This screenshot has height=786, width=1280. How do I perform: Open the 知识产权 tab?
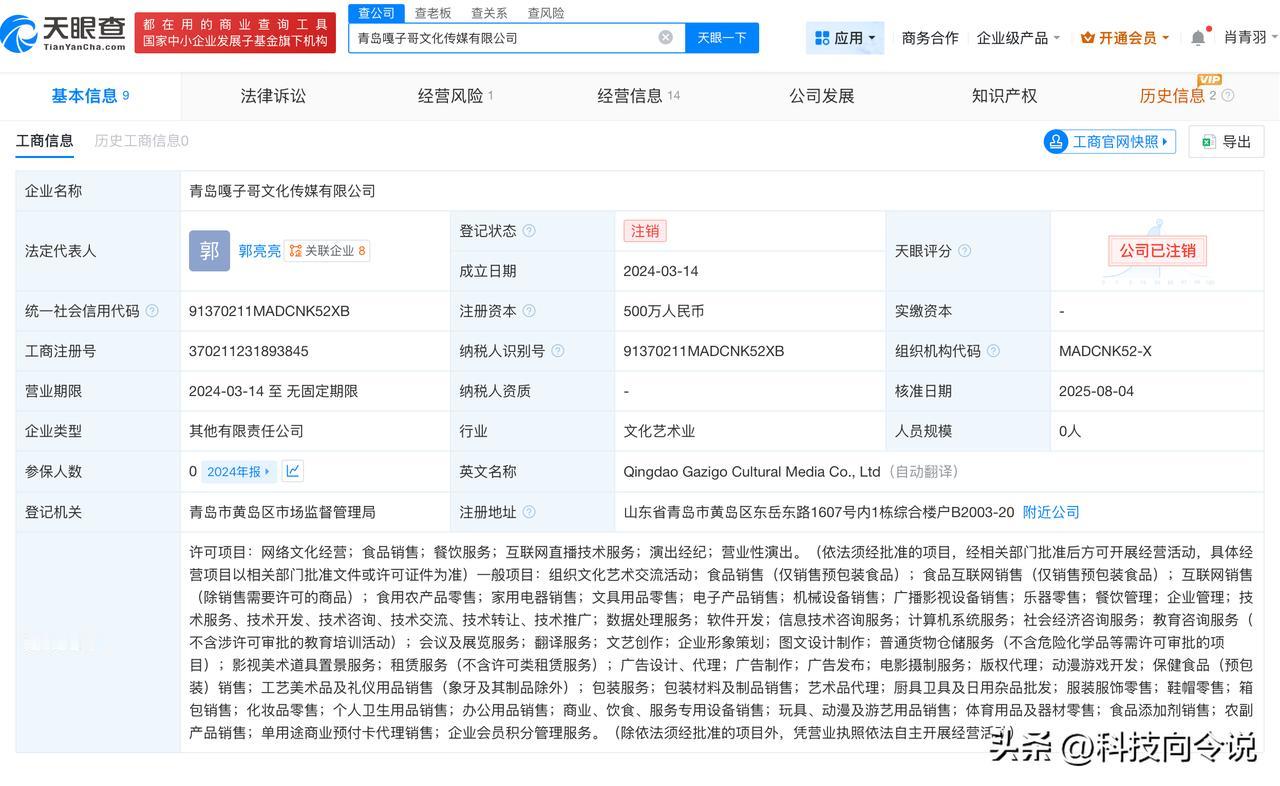click(x=1004, y=96)
